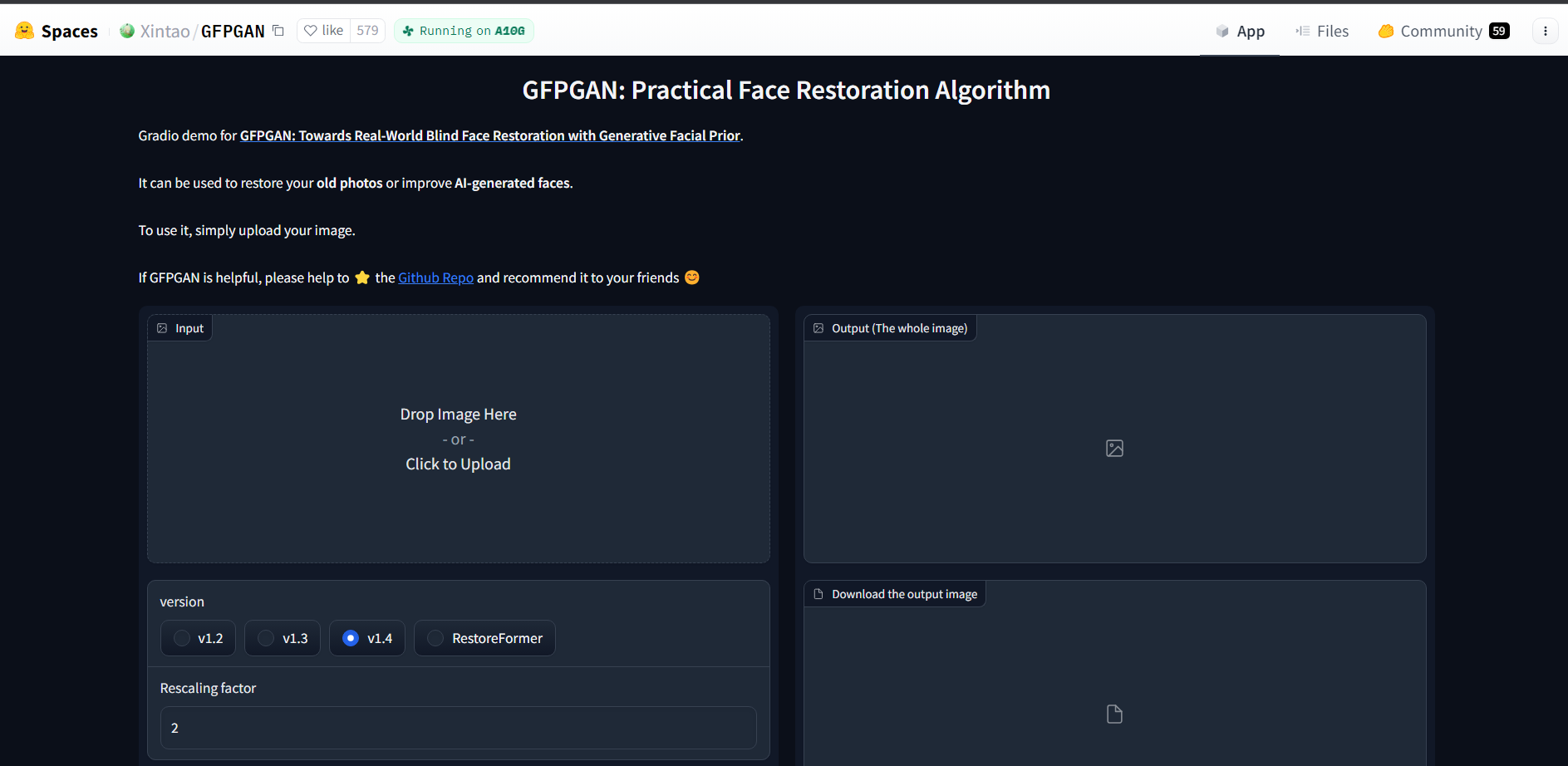1568x766 pixels.
Task: Click the page title GFPGAN heading
Action: coord(786,90)
